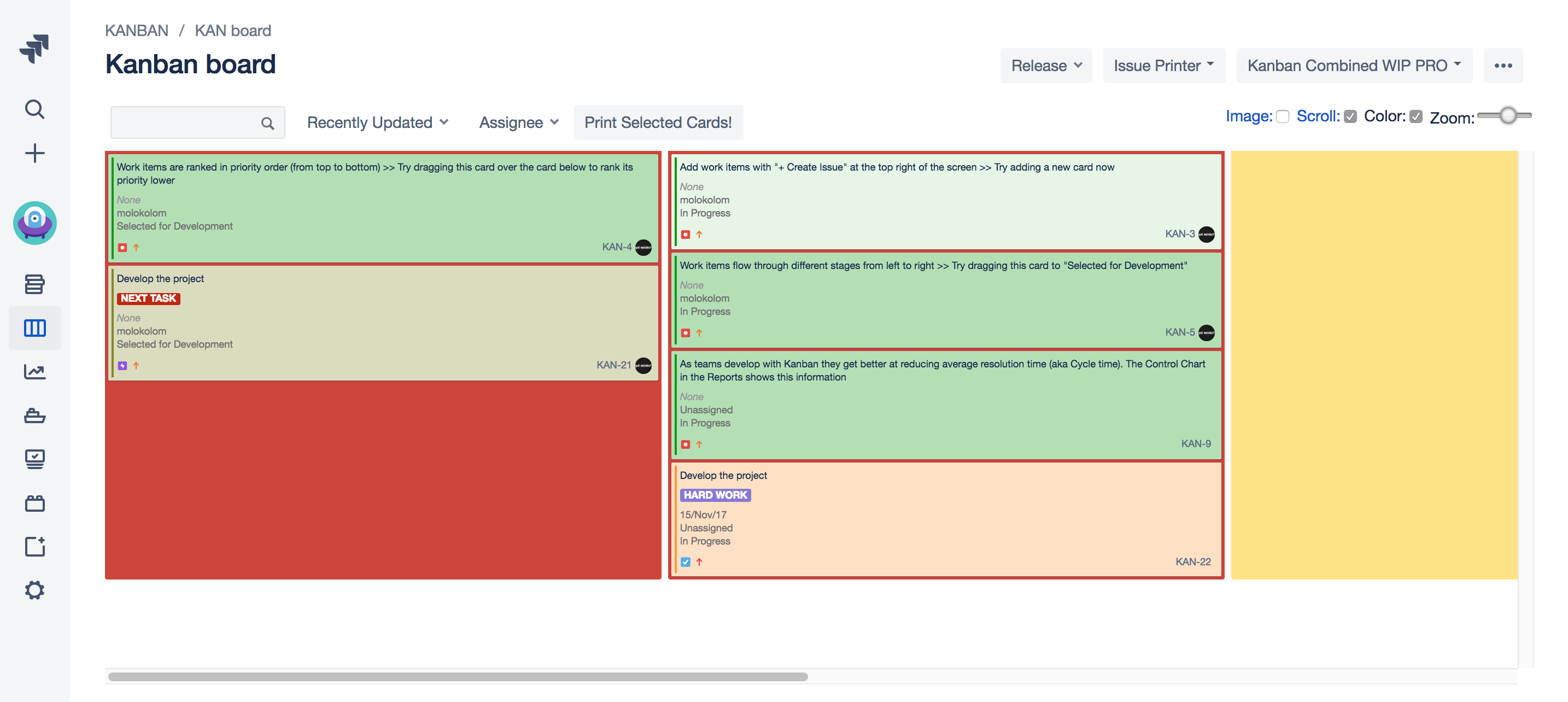Click the Jira logo icon in sidebar
Image resolution: width=1568 pixels, height=702 pixels.
[x=34, y=49]
